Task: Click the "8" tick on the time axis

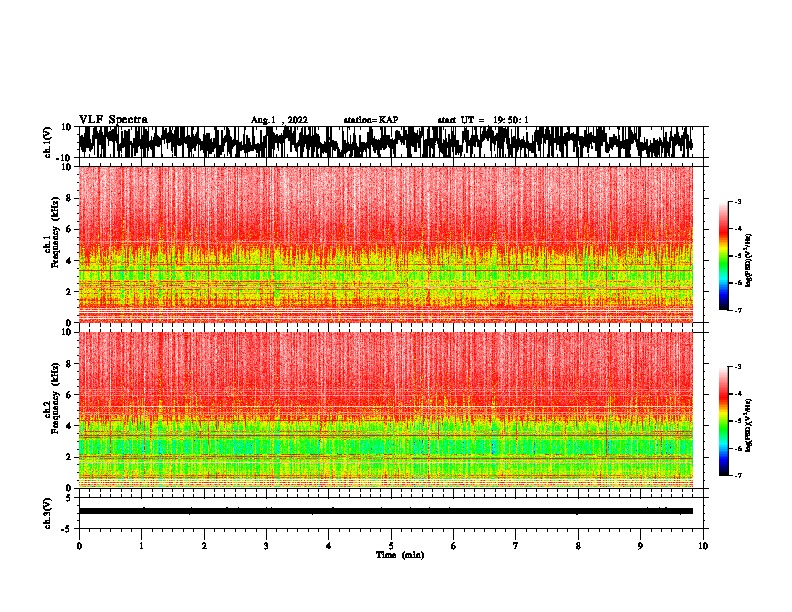Action: pyautogui.click(x=578, y=546)
